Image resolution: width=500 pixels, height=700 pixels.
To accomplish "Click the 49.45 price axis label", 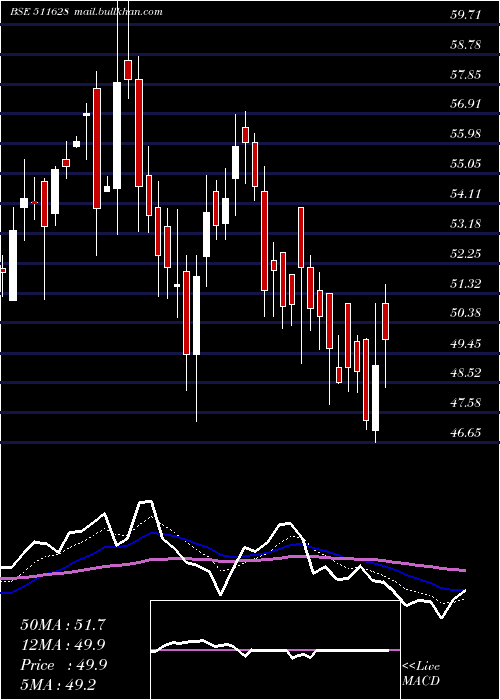I will (465, 343).
